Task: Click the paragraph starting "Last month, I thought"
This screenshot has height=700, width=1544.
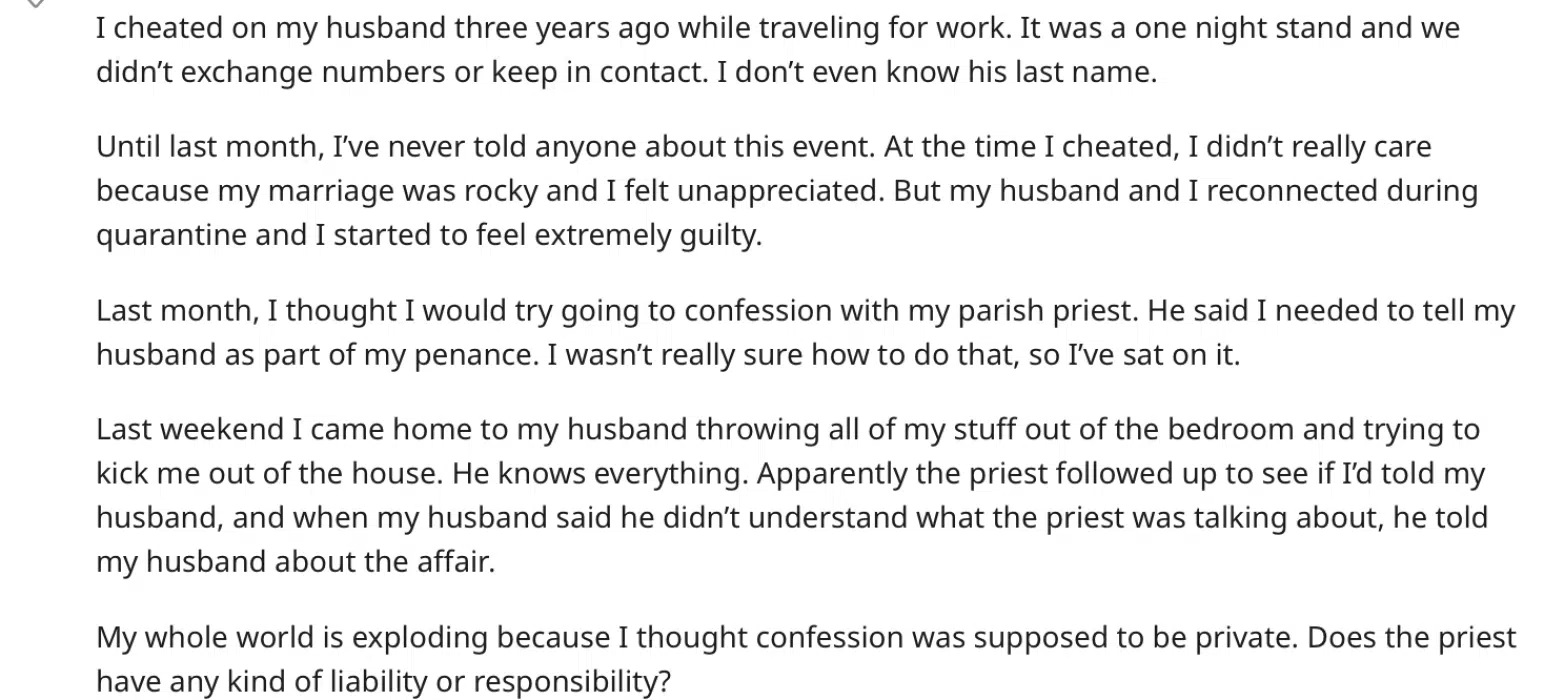Action: coord(805,333)
